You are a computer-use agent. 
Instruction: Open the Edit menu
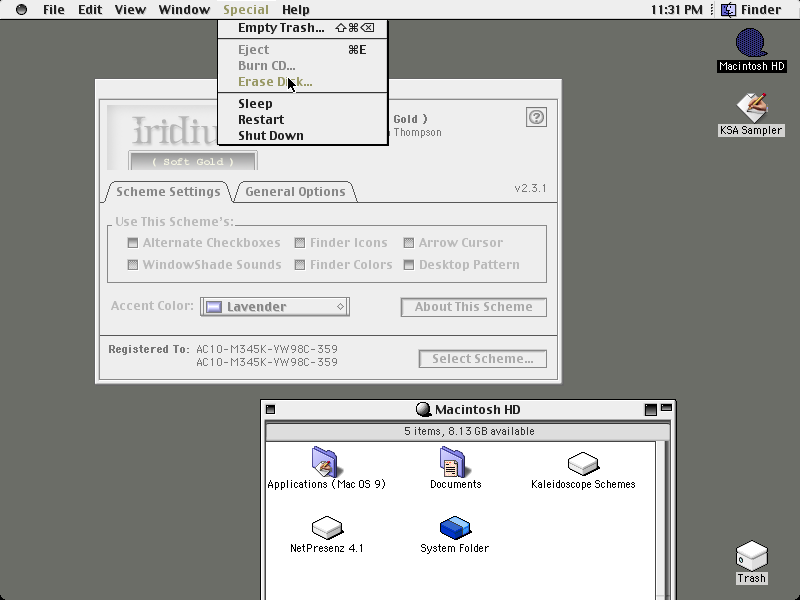tap(90, 10)
